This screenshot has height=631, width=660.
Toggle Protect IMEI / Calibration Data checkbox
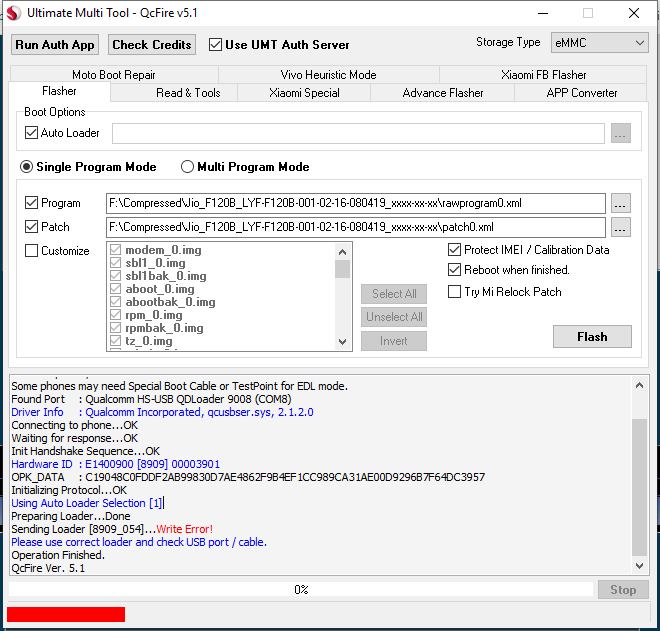point(454,250)
